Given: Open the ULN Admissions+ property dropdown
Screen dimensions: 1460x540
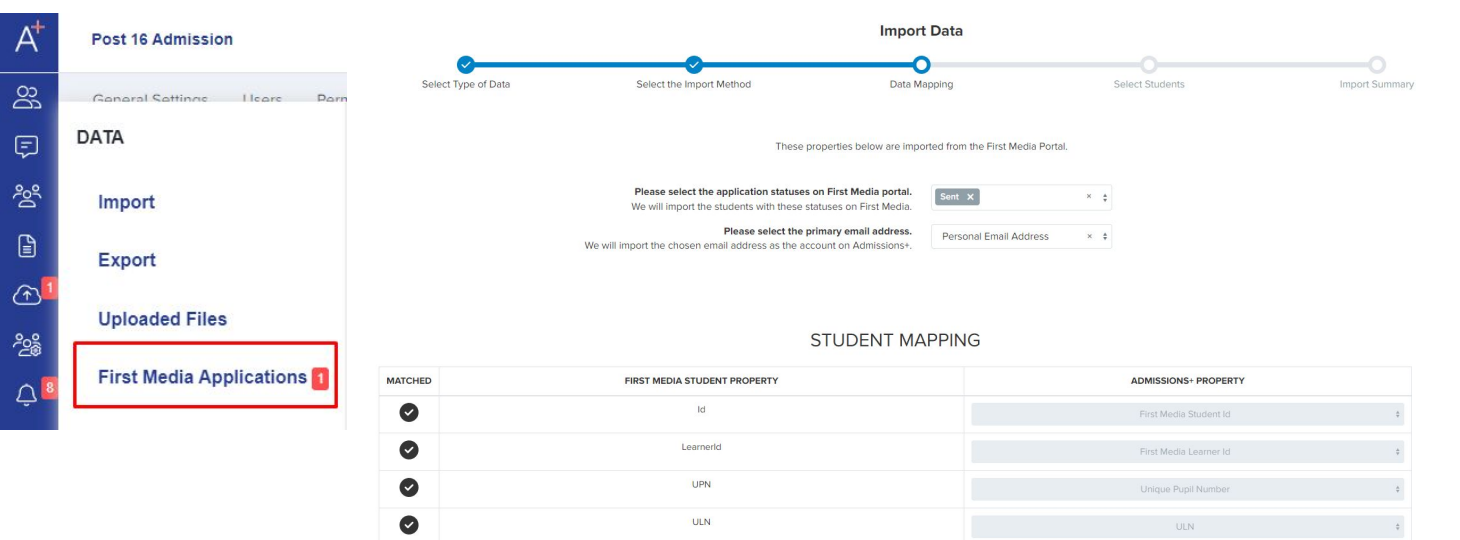Looking at the screenshot, I should [1187, 526].
